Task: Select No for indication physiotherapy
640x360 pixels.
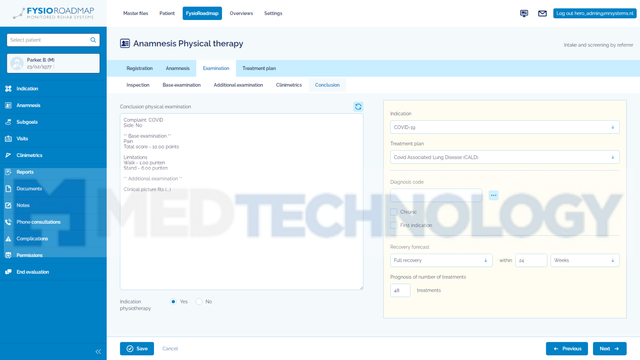Action: pos(199,302)
